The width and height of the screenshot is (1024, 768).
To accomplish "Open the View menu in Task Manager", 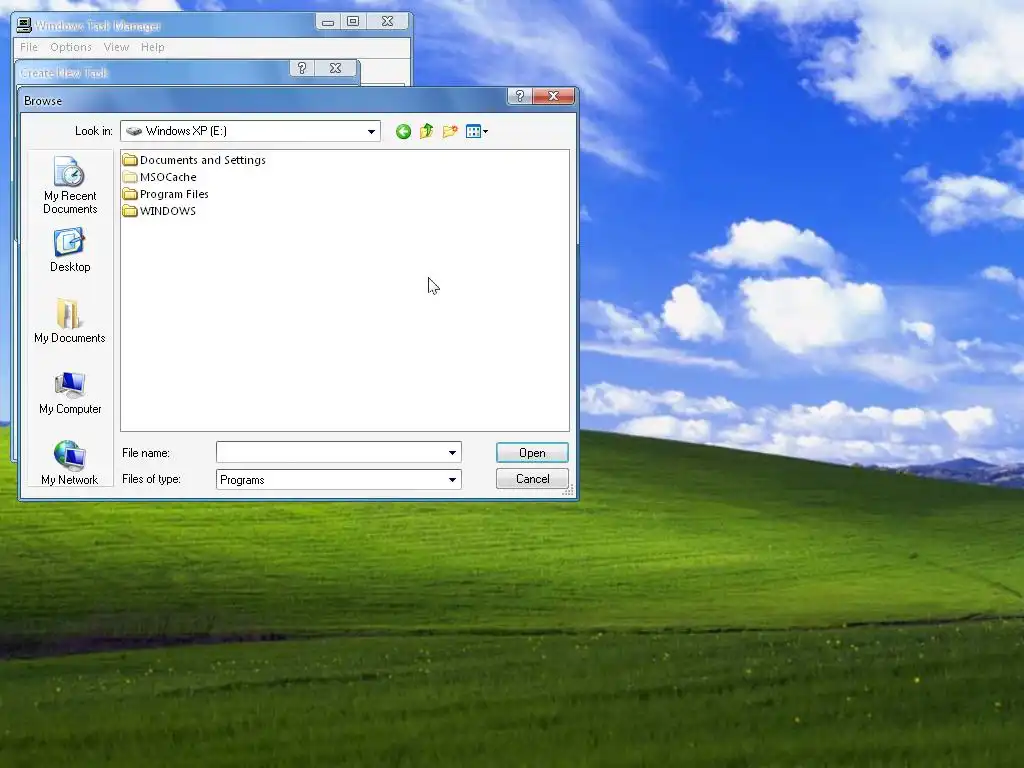I will click(x=116, y=47).
